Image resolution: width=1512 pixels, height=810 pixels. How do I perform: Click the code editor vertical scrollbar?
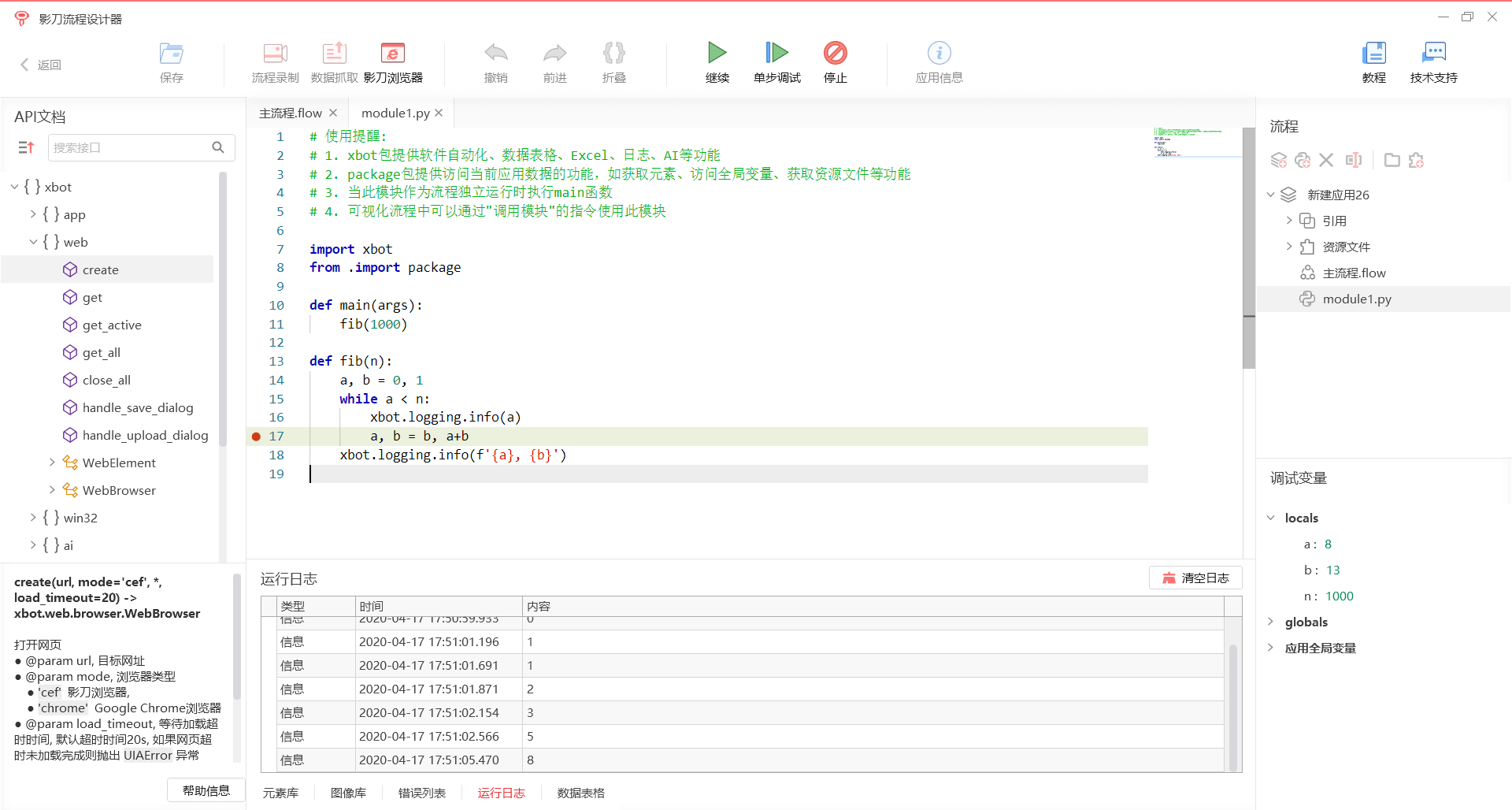click(1249, 248)
